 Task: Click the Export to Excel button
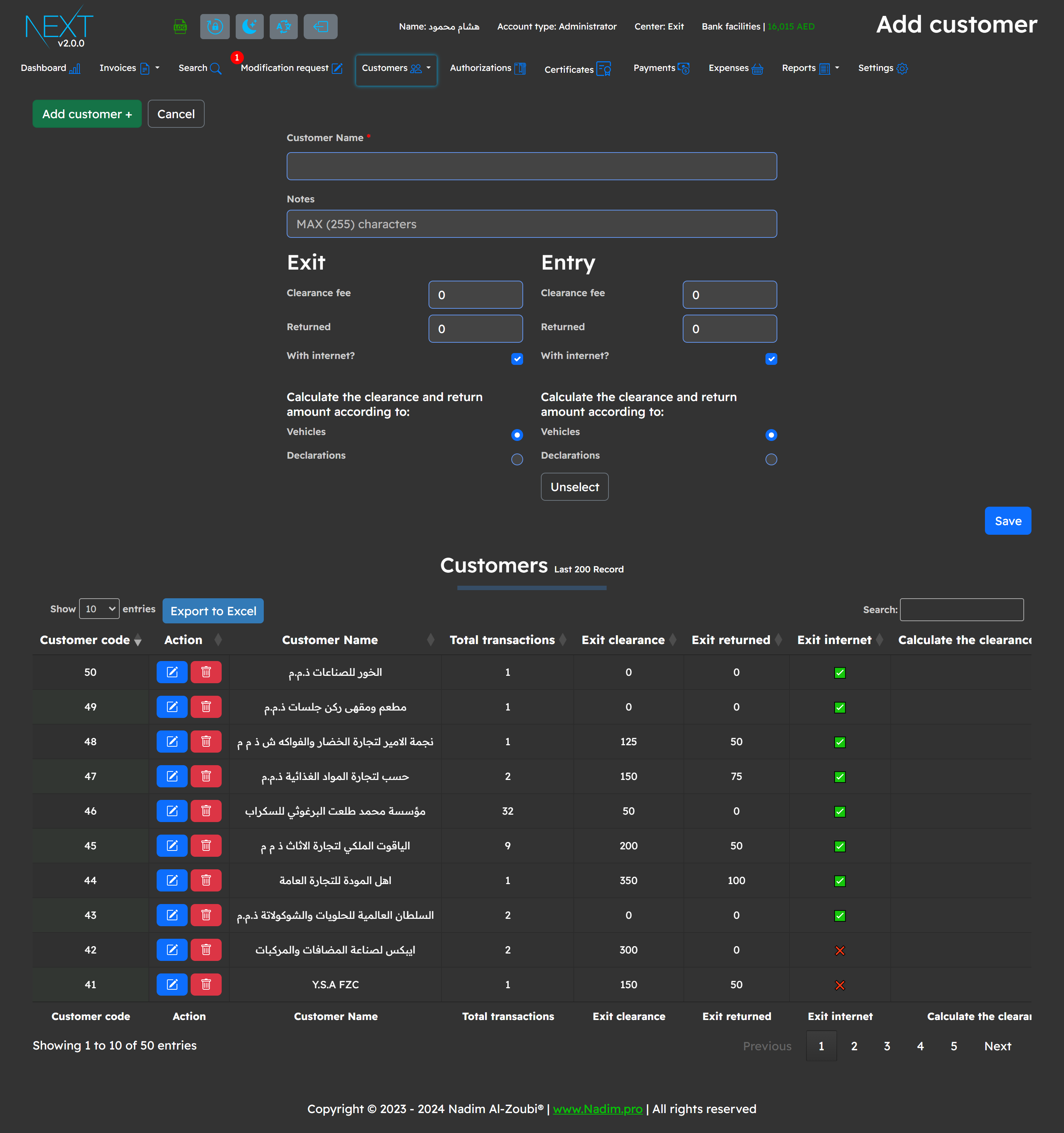(213, 610)
